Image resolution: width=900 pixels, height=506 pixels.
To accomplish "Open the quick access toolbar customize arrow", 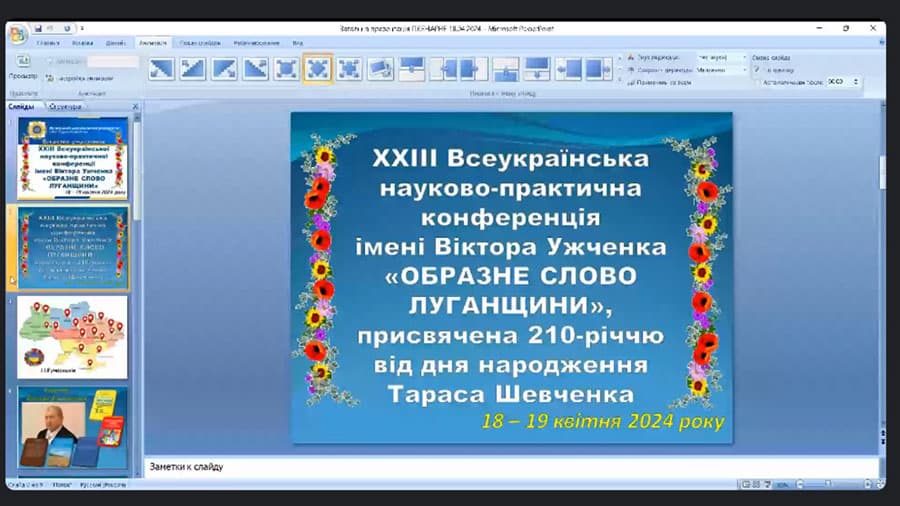I will (82, 28).
